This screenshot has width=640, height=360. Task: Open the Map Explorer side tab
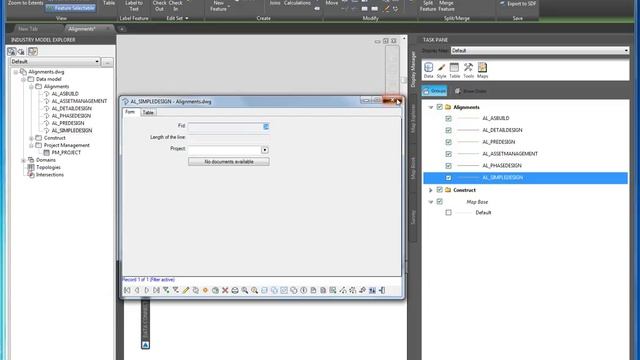click(413, 118)
